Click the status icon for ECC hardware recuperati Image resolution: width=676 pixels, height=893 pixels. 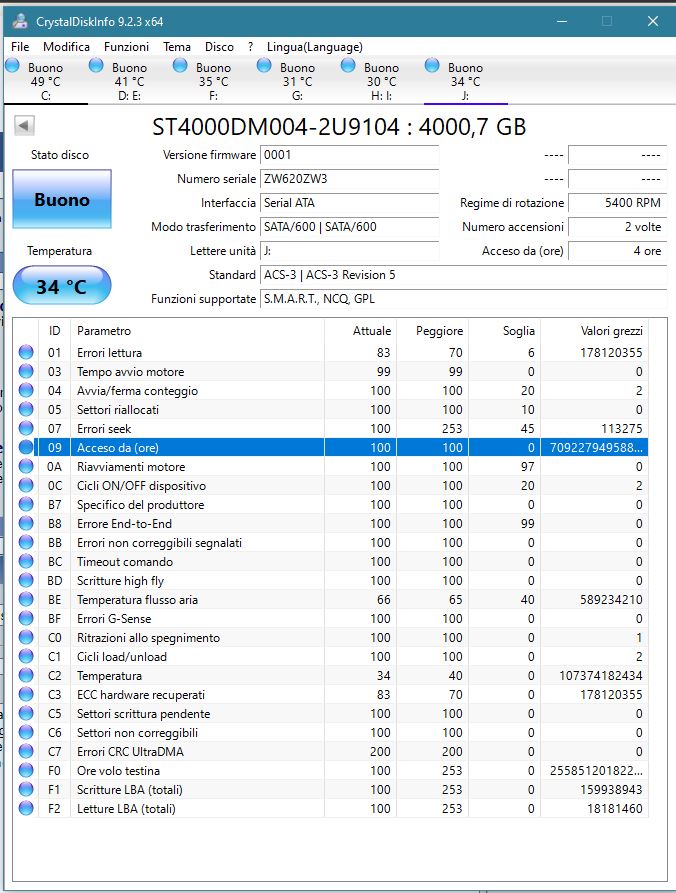(26, 694)
